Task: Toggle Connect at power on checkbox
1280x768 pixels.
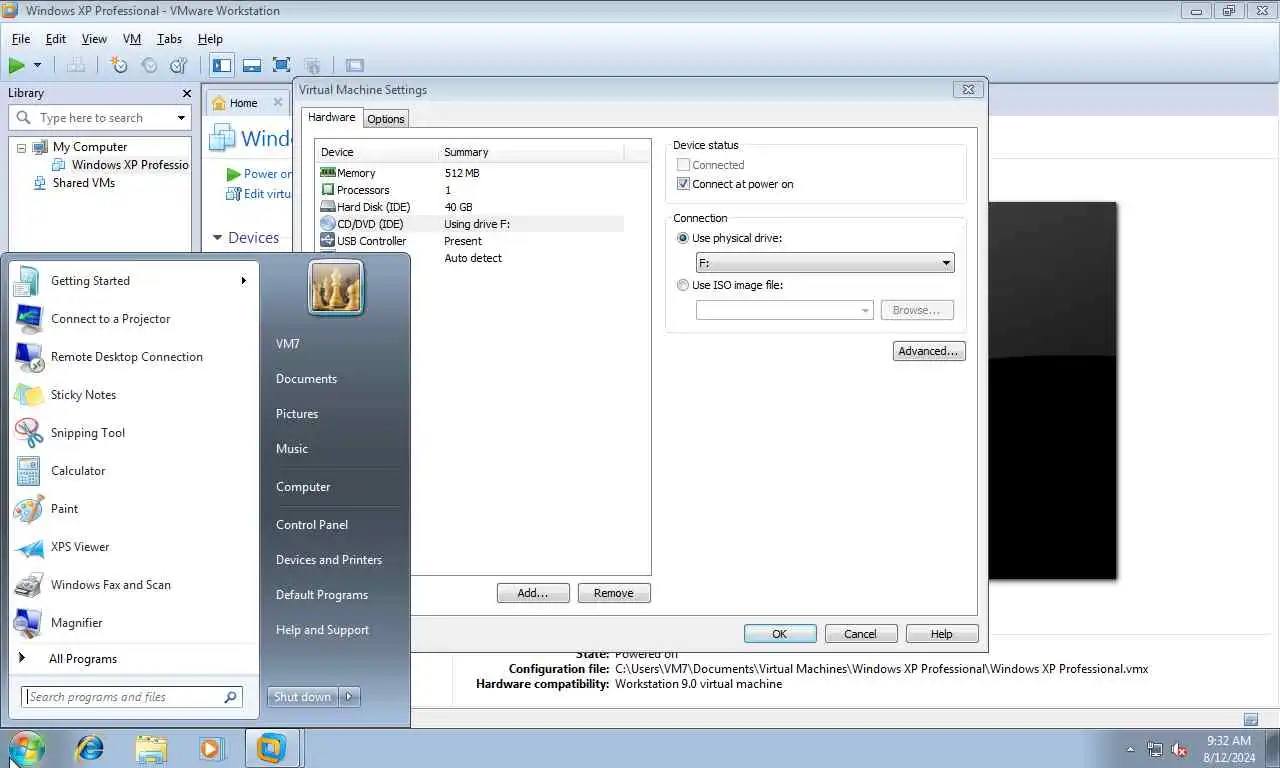Action: (x=684, y=184)
